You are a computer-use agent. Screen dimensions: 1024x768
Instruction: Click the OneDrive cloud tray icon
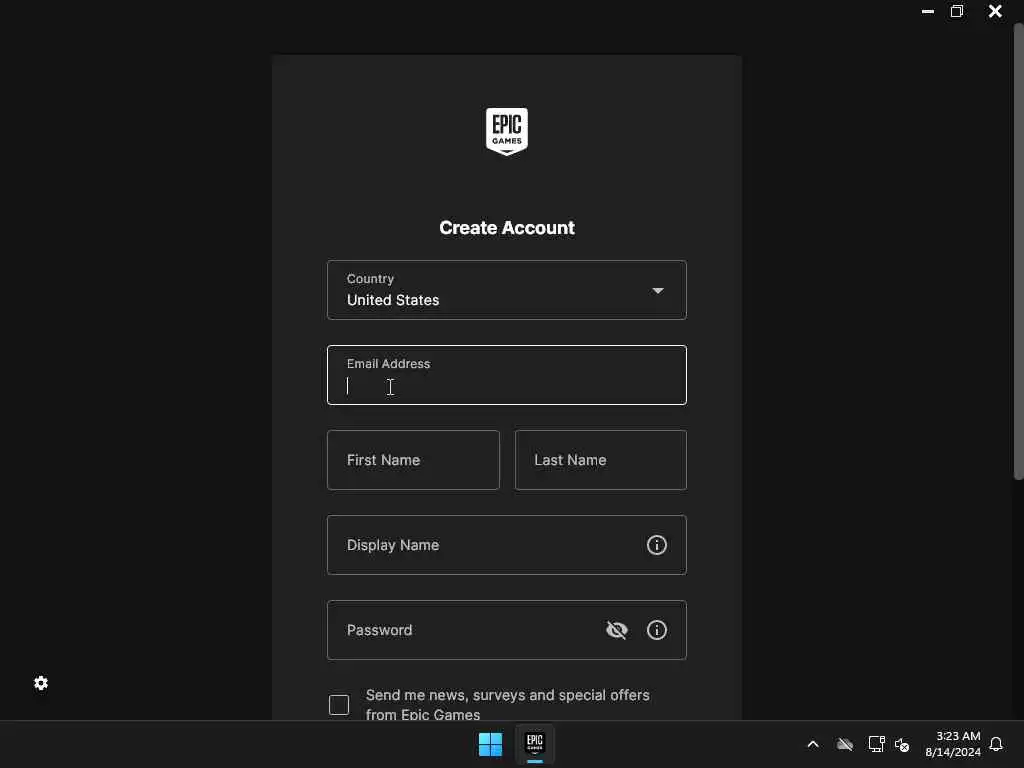[x=845, y=744]
